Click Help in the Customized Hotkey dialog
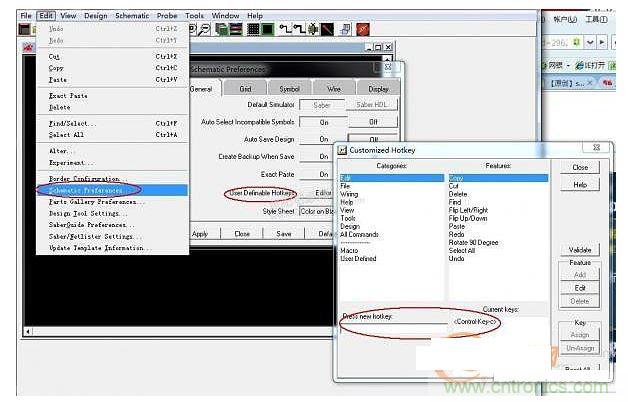The width and height of the screenshot is (628, 402). point(580,185)
